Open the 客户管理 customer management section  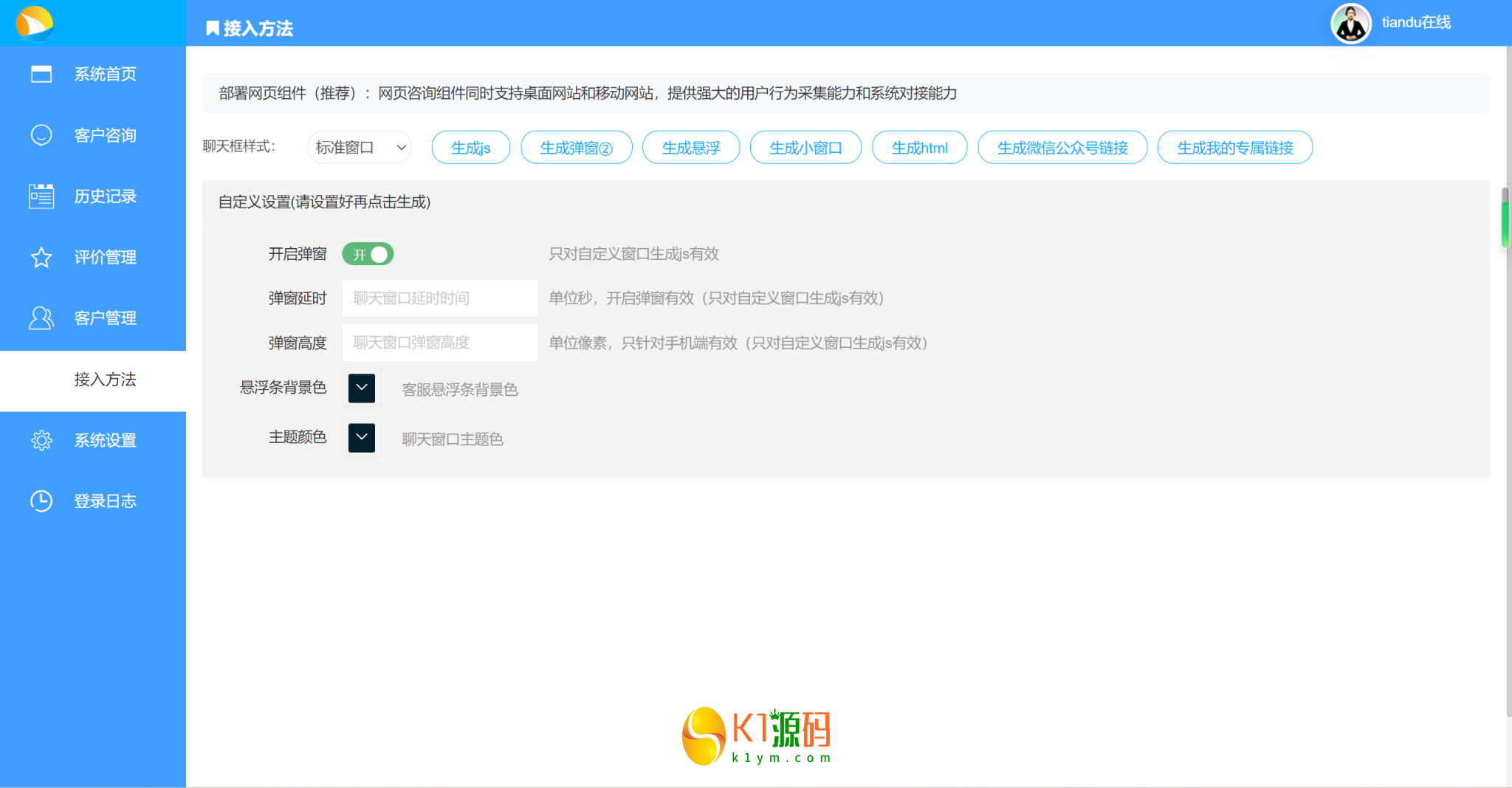click(103, 318)
